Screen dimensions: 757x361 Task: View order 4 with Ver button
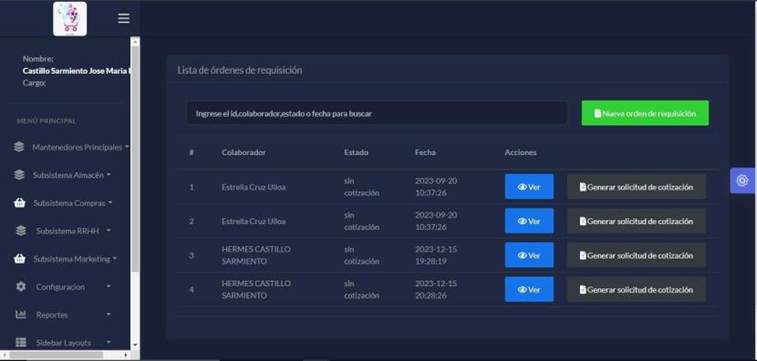(529, 290)
